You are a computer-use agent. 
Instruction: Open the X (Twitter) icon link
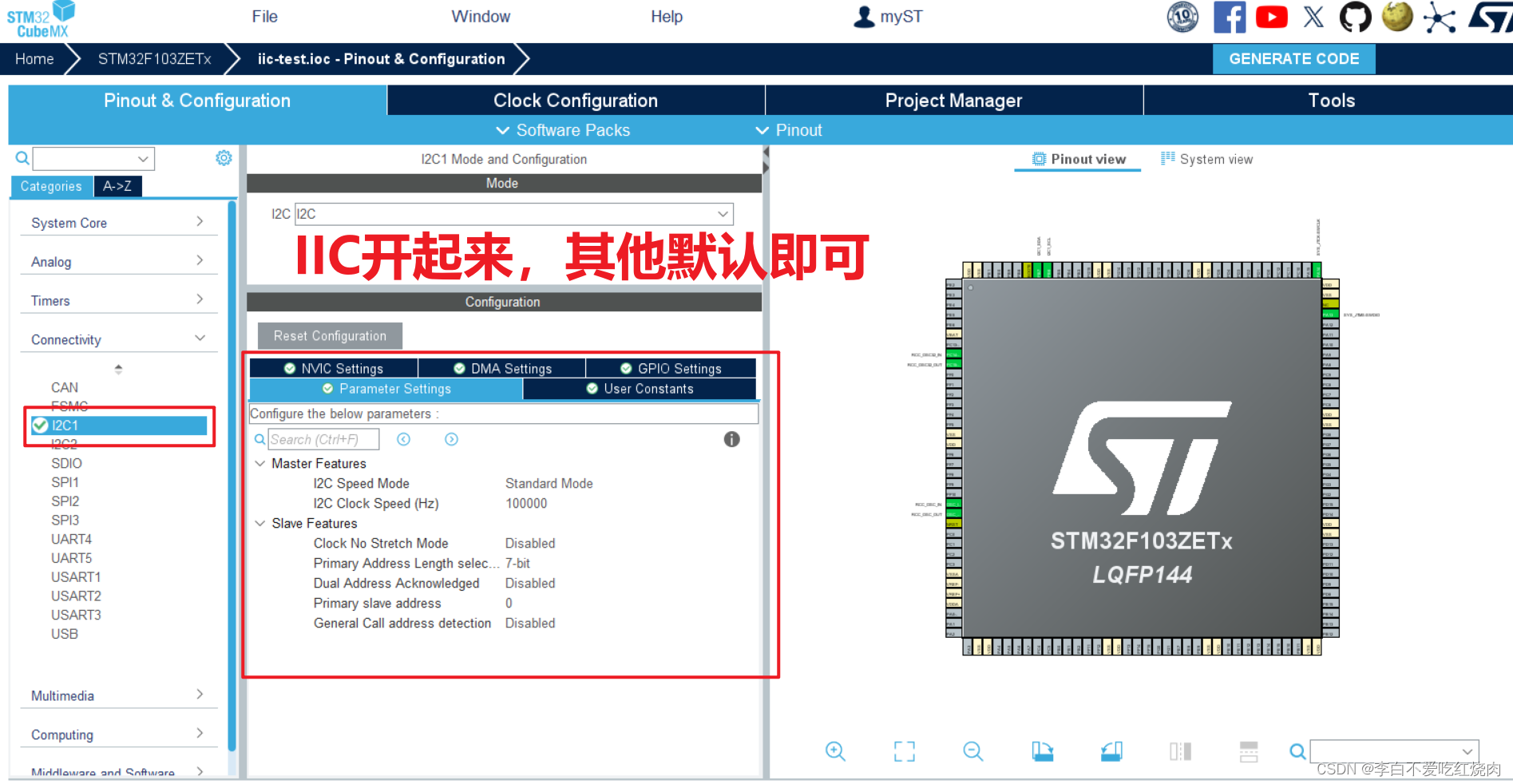pos(1313,17)
